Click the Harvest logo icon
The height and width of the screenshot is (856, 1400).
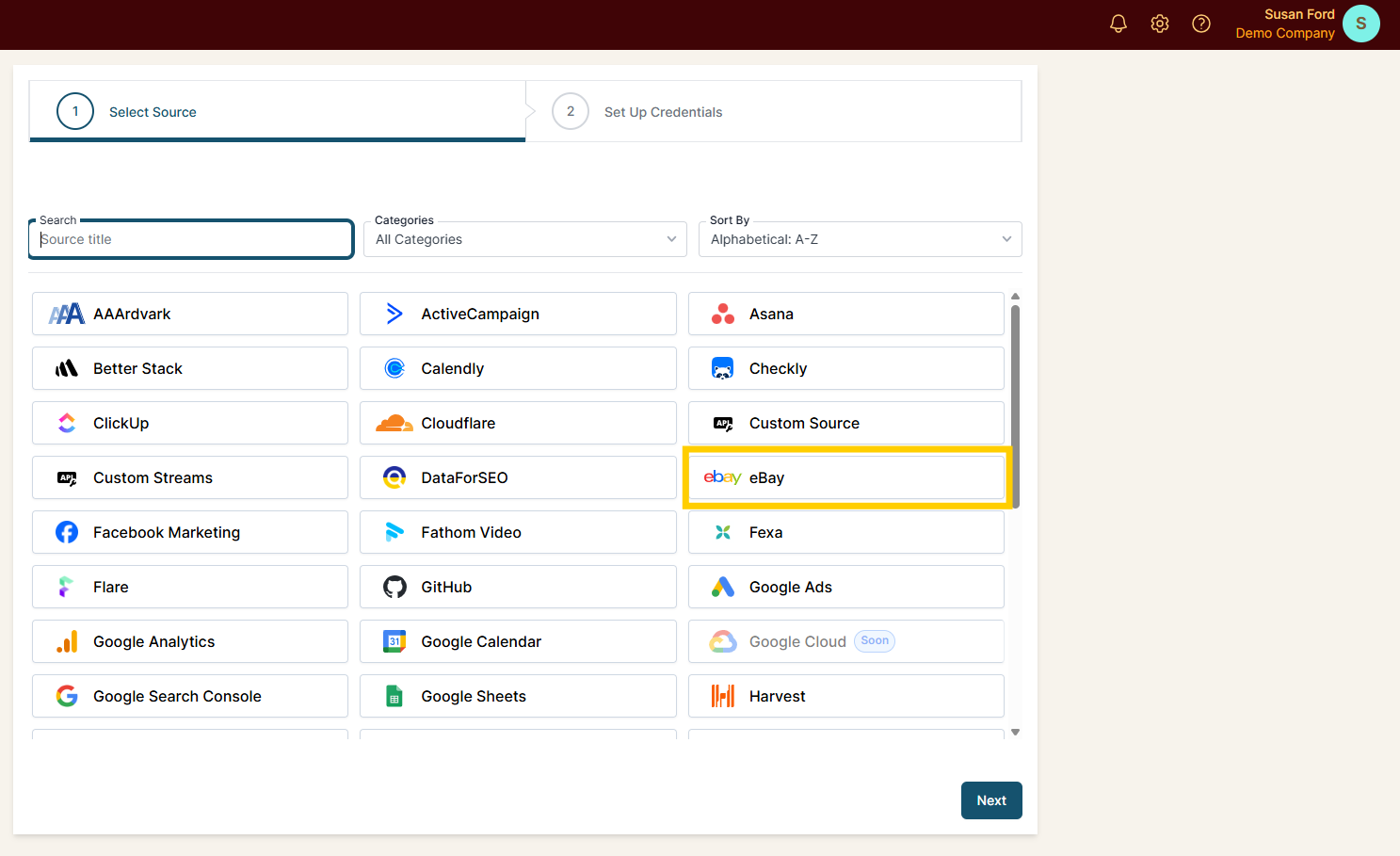click(723, 696)
